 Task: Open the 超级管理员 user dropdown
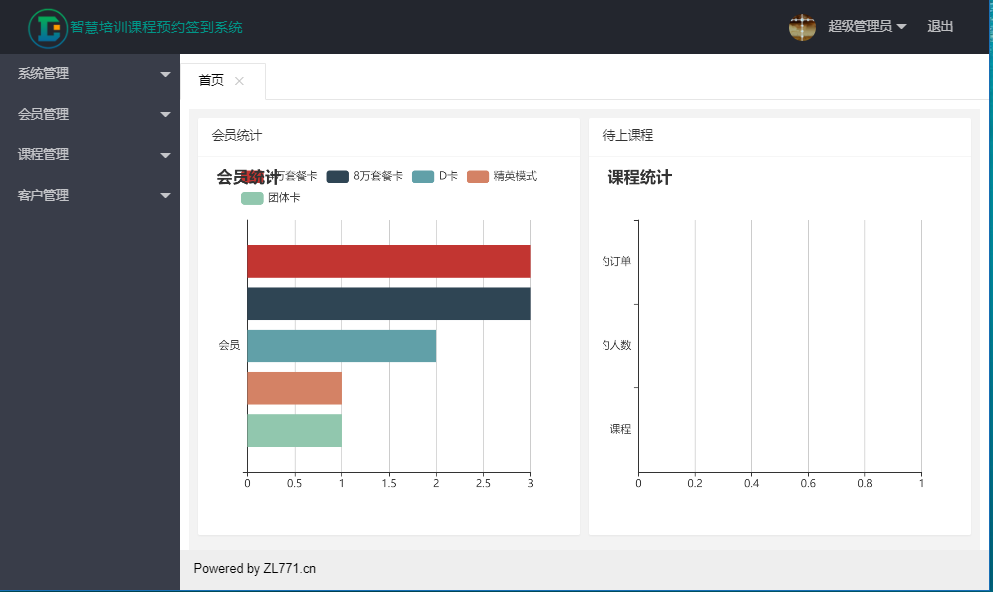(x=866, y=27)
